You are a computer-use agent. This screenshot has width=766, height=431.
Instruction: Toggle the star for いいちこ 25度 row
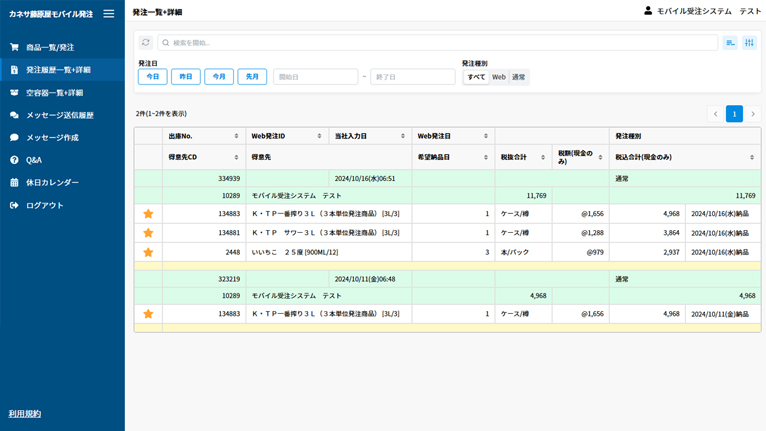click(148, 253)
